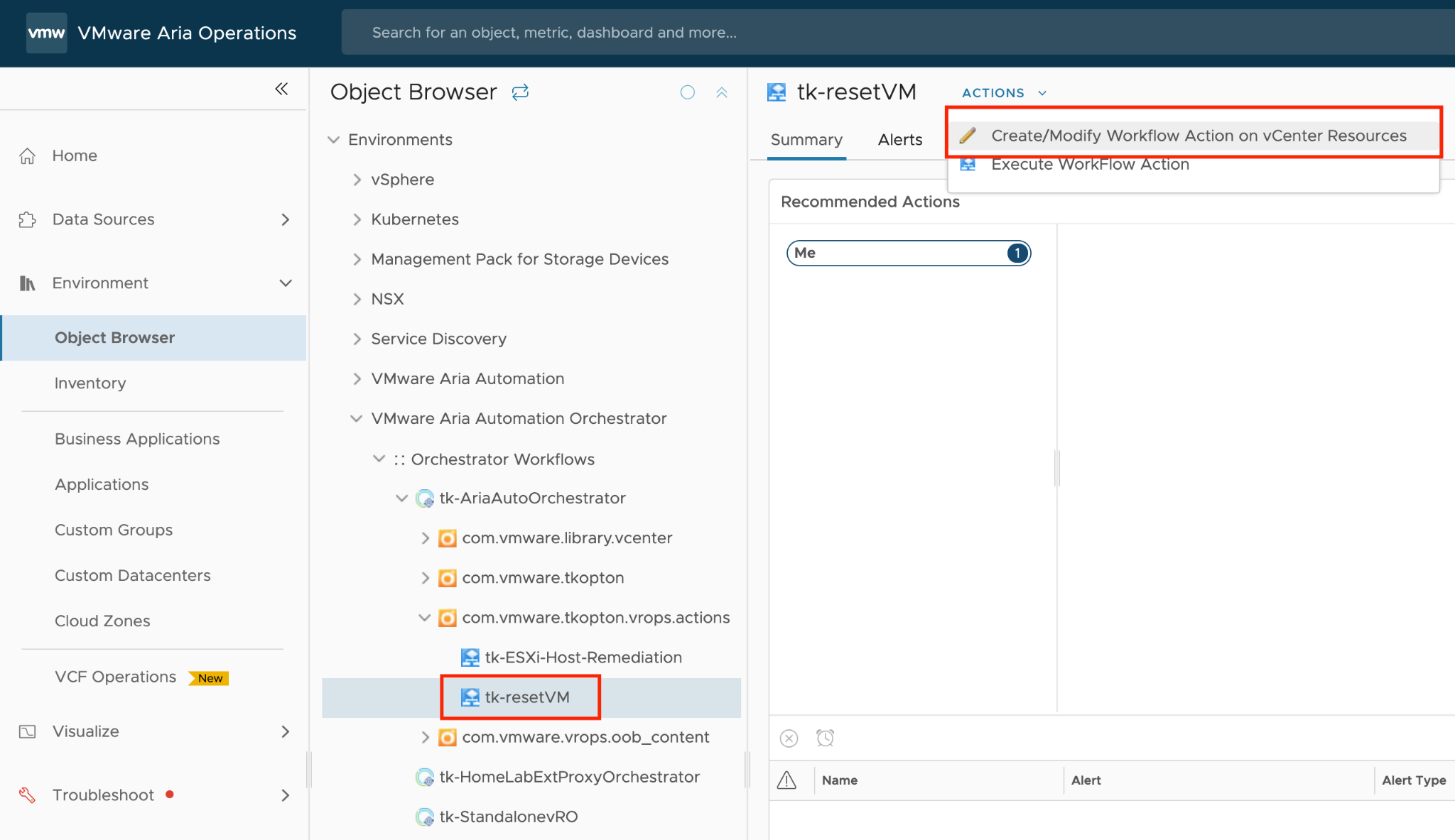
Task: Click the com.vmware.tkopton.vrops.actions package icon
Action: click(447, 618)
